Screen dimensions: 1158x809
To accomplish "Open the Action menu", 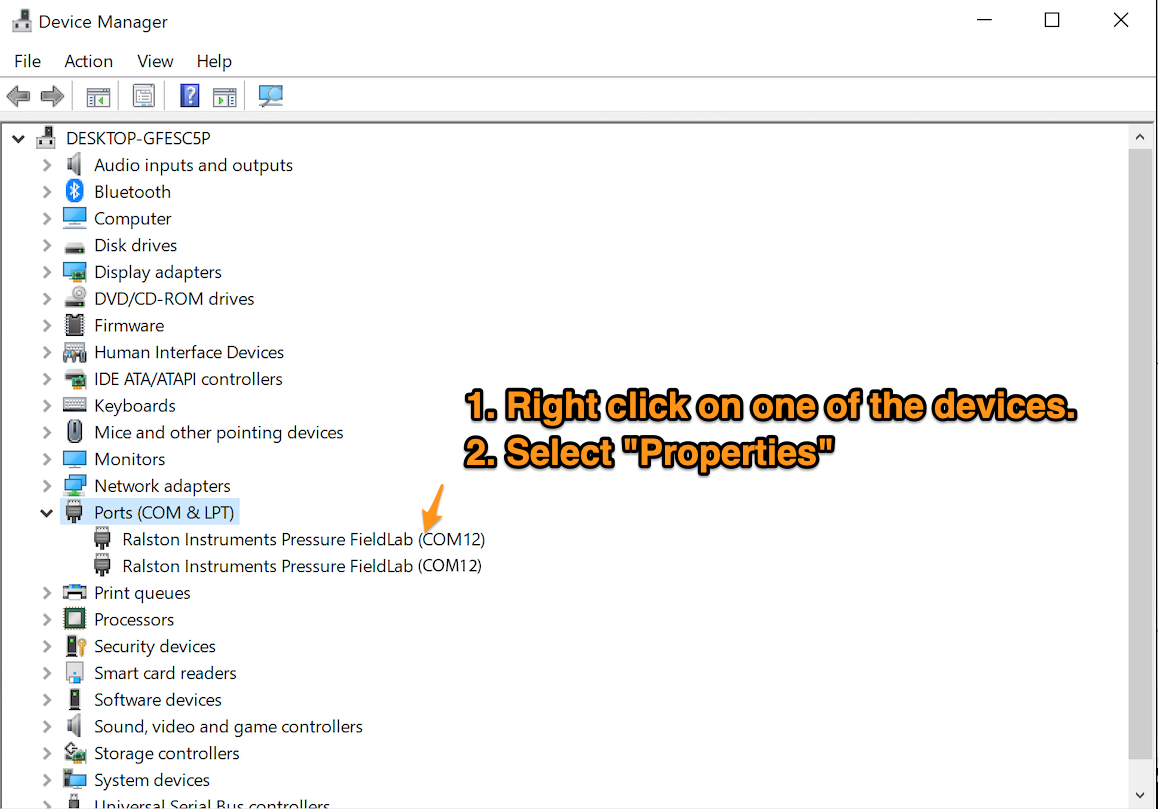I will (x=89, y=61).
